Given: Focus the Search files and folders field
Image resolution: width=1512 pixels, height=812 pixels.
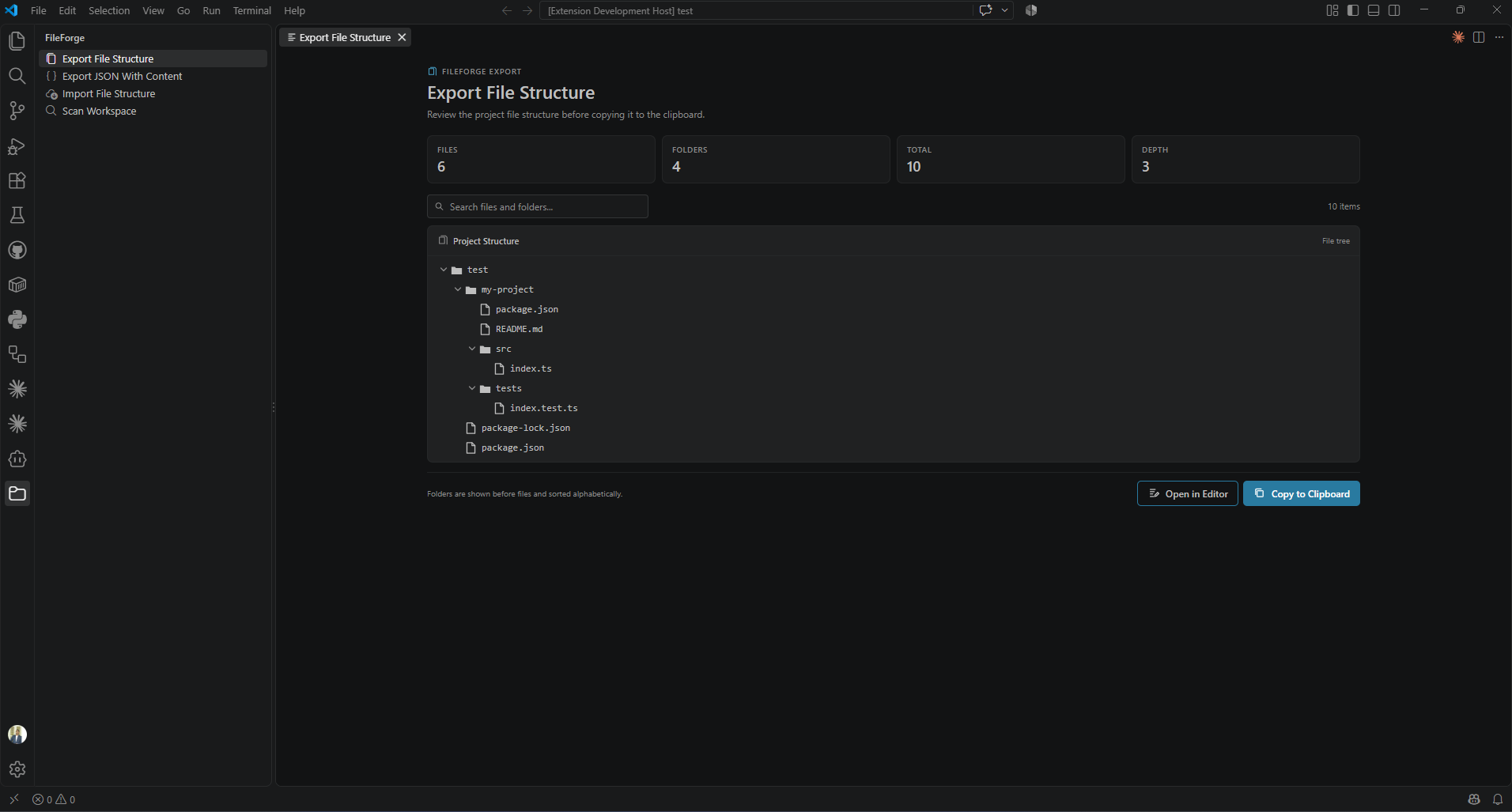Looking at the screenshot, I should click(538, 206).
